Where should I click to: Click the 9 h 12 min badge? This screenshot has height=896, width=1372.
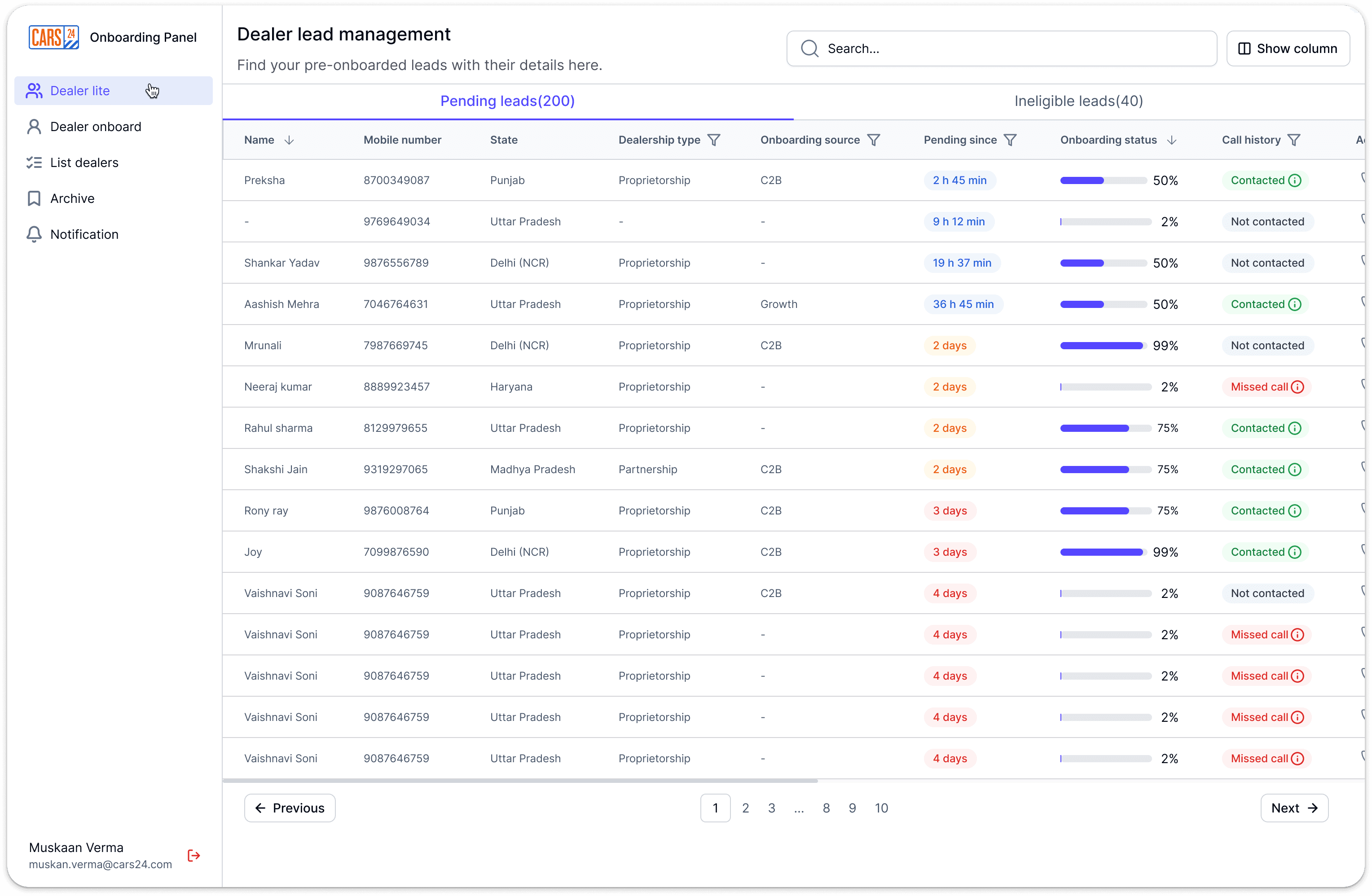(959, 221)
